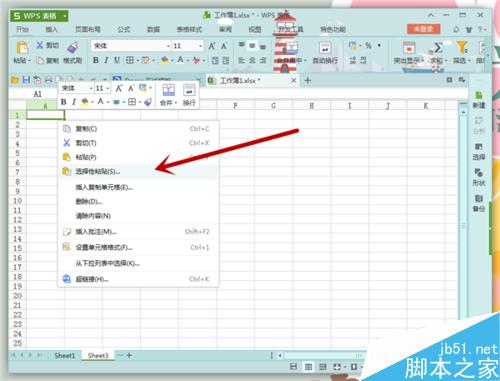
Task: Click the 选择 icon in right sidebar
Action: click(x=479, y=147)
